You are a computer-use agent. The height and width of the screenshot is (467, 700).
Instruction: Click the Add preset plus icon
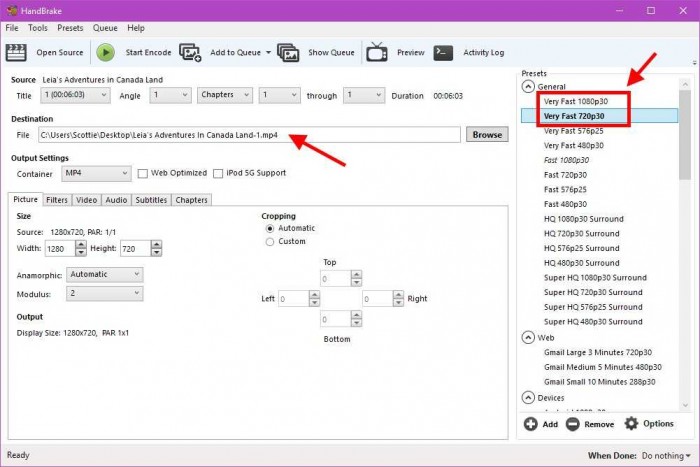tap(530, 424)
